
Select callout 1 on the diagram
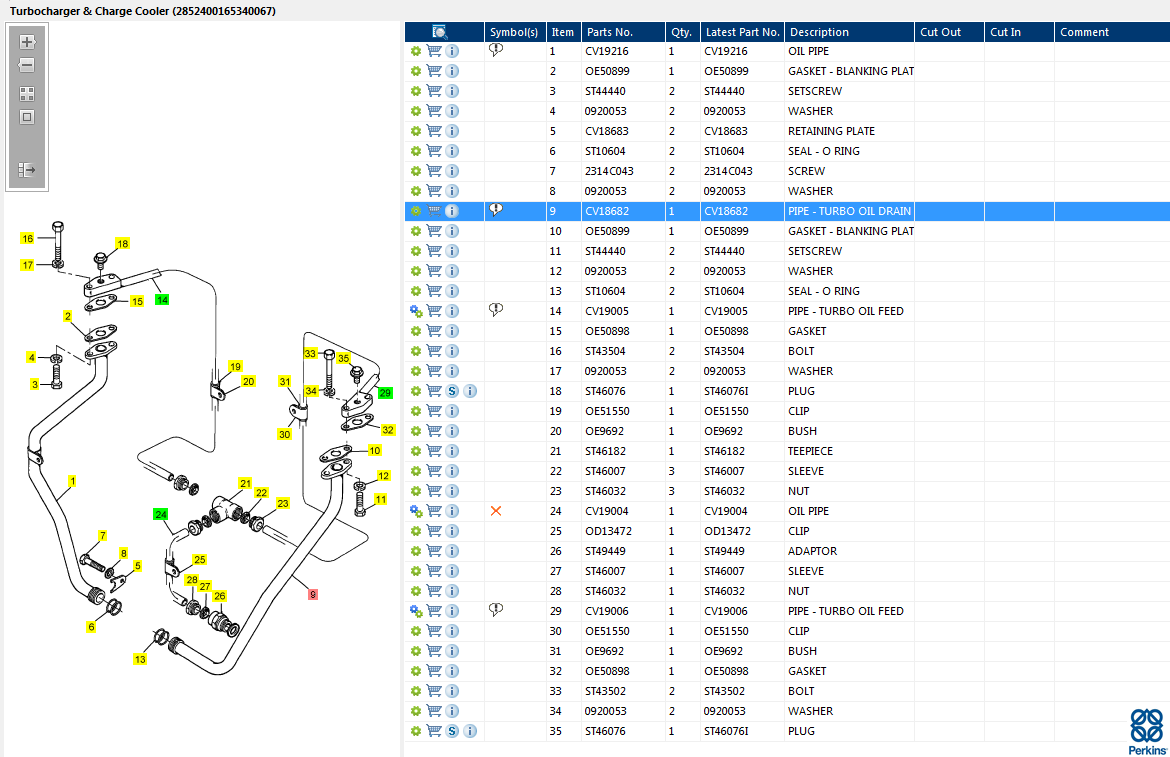(72, 482)
